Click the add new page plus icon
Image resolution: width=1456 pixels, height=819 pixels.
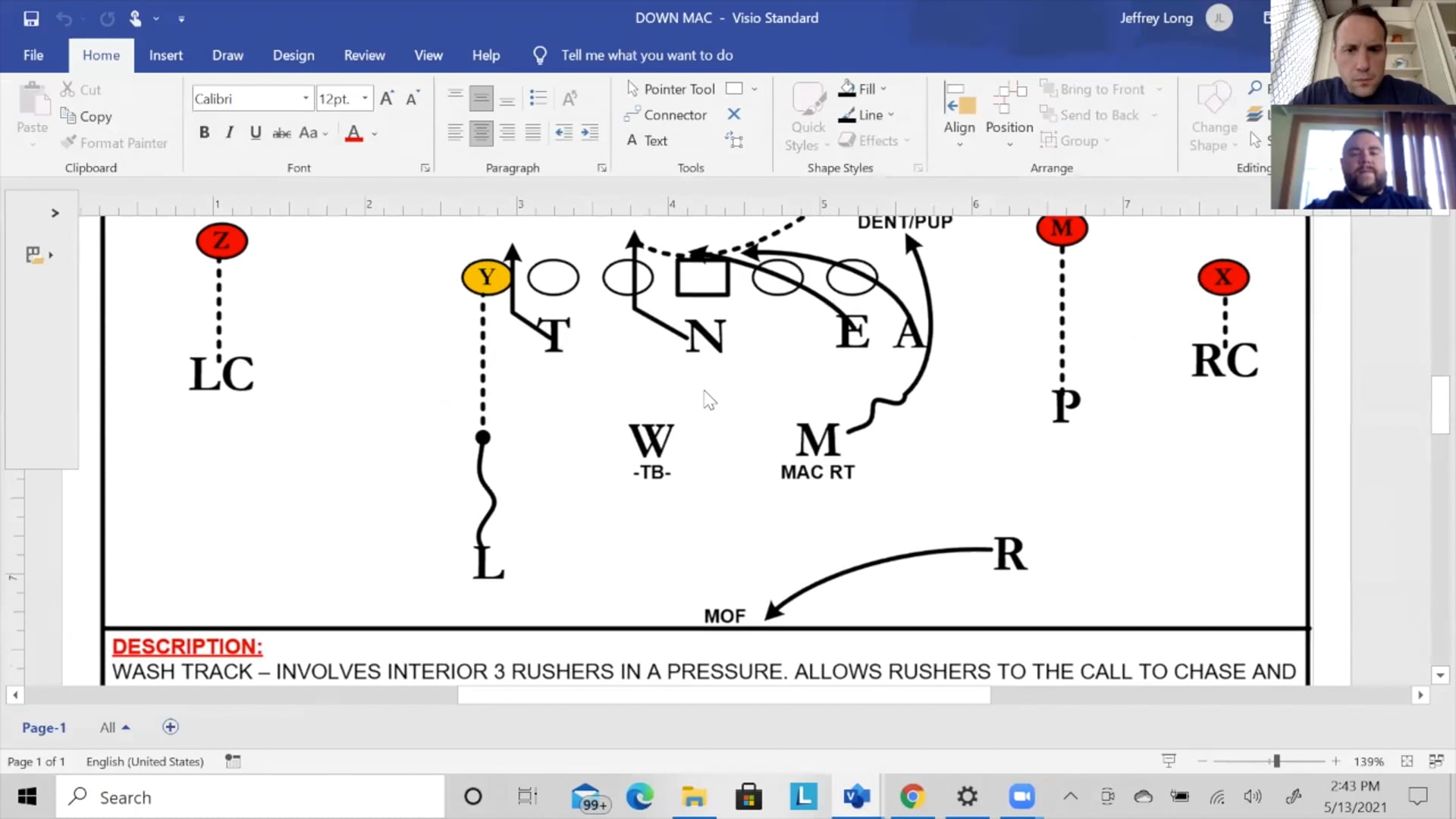pos(171,727)
